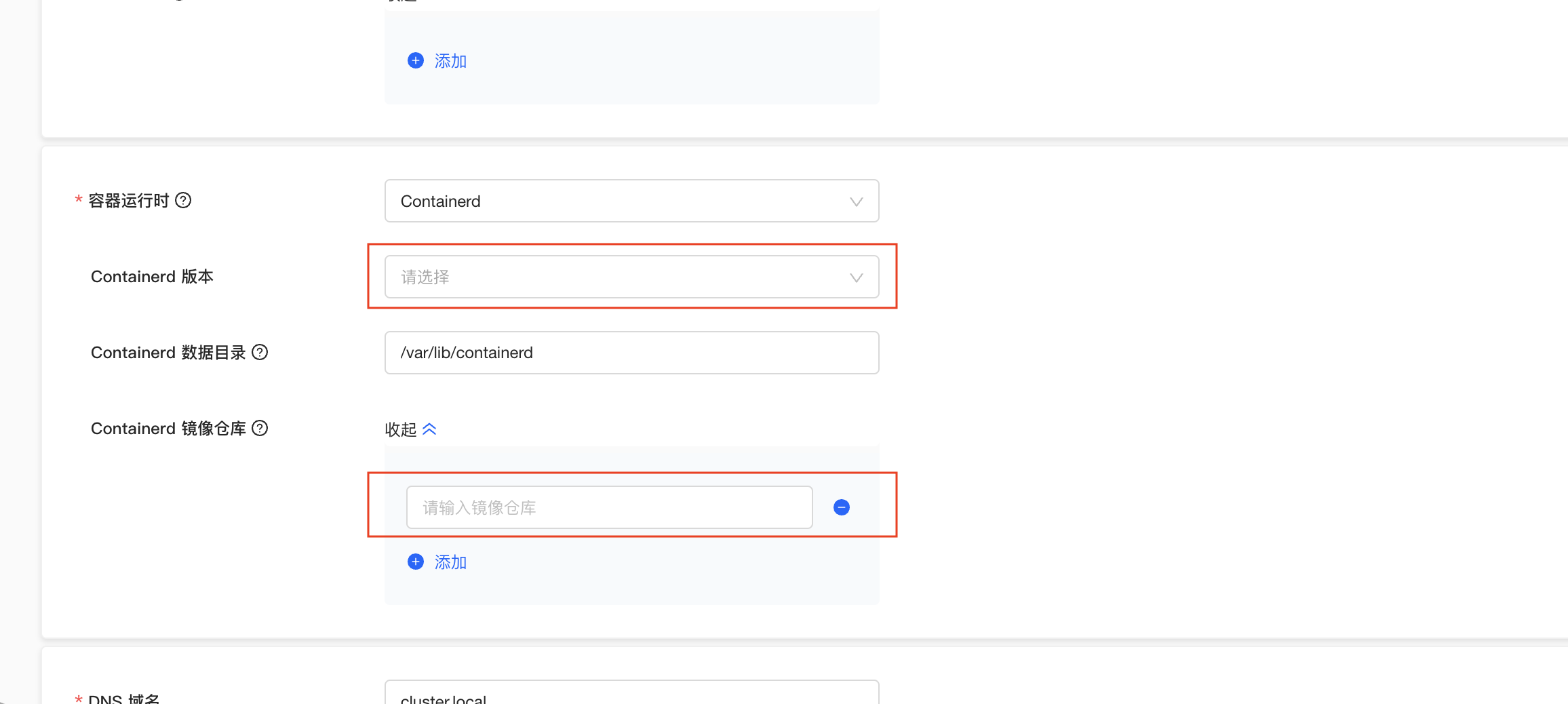This screenshot has width=1568, height=704.
Task: Select the /var/lib/containerd data directory field
Action: pos(631,352)
